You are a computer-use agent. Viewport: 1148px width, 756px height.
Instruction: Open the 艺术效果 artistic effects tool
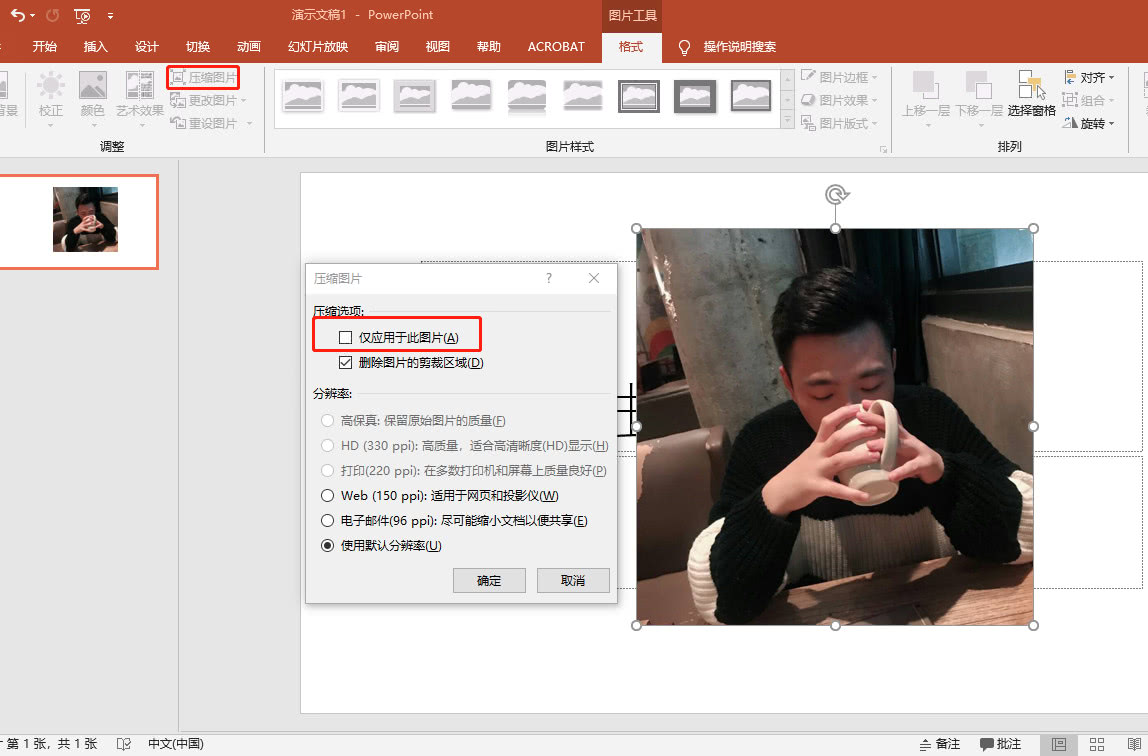(x=140, y=99)
